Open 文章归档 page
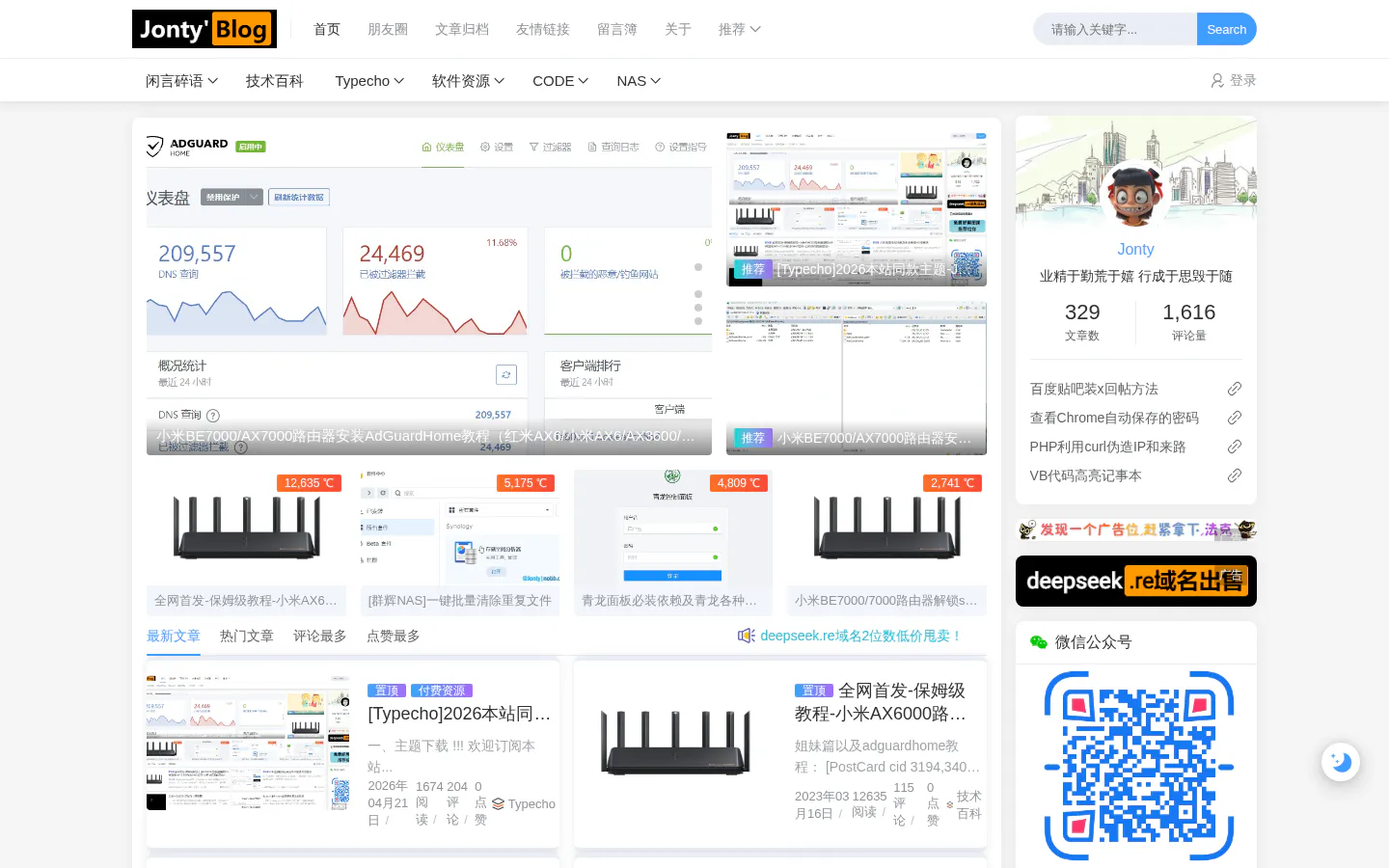1389x868 pixels. coord(462,30)
